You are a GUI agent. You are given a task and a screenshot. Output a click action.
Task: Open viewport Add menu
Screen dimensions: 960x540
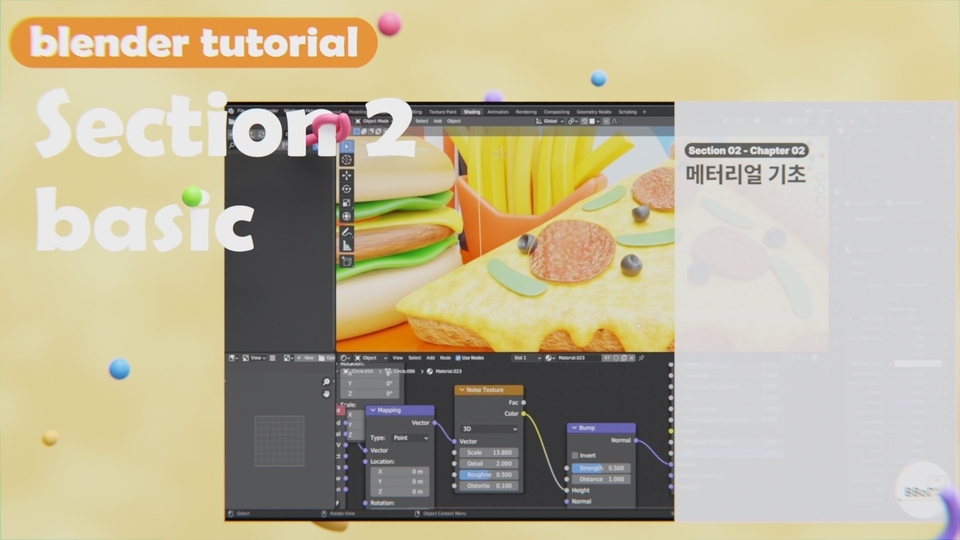(438, 121)
